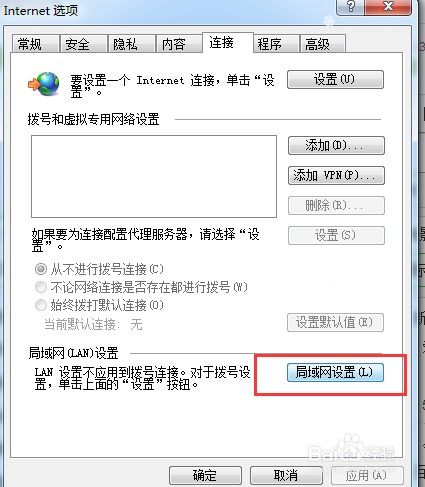Viewport: 425px width, 487px height.
Task: Open 局域网设置(L) button
Action: 335,372
